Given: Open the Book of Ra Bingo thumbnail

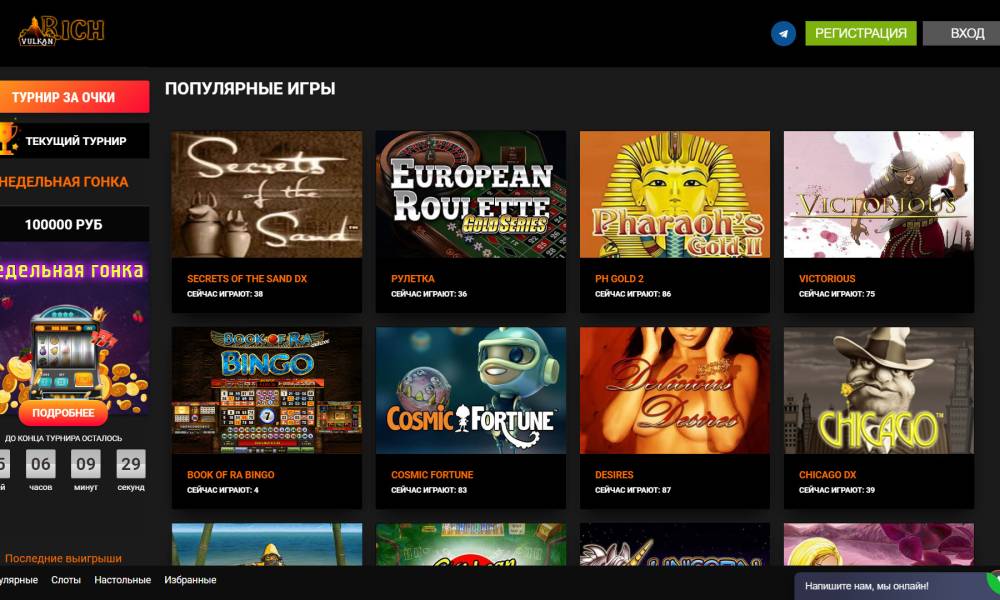Looking at the screenshot, I should (267, 390).
